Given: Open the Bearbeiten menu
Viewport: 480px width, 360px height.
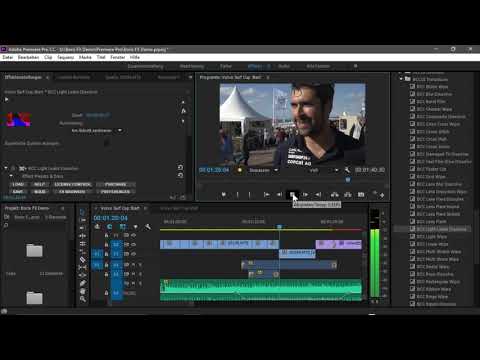Looking at the screenshot, I should (28, 57).
